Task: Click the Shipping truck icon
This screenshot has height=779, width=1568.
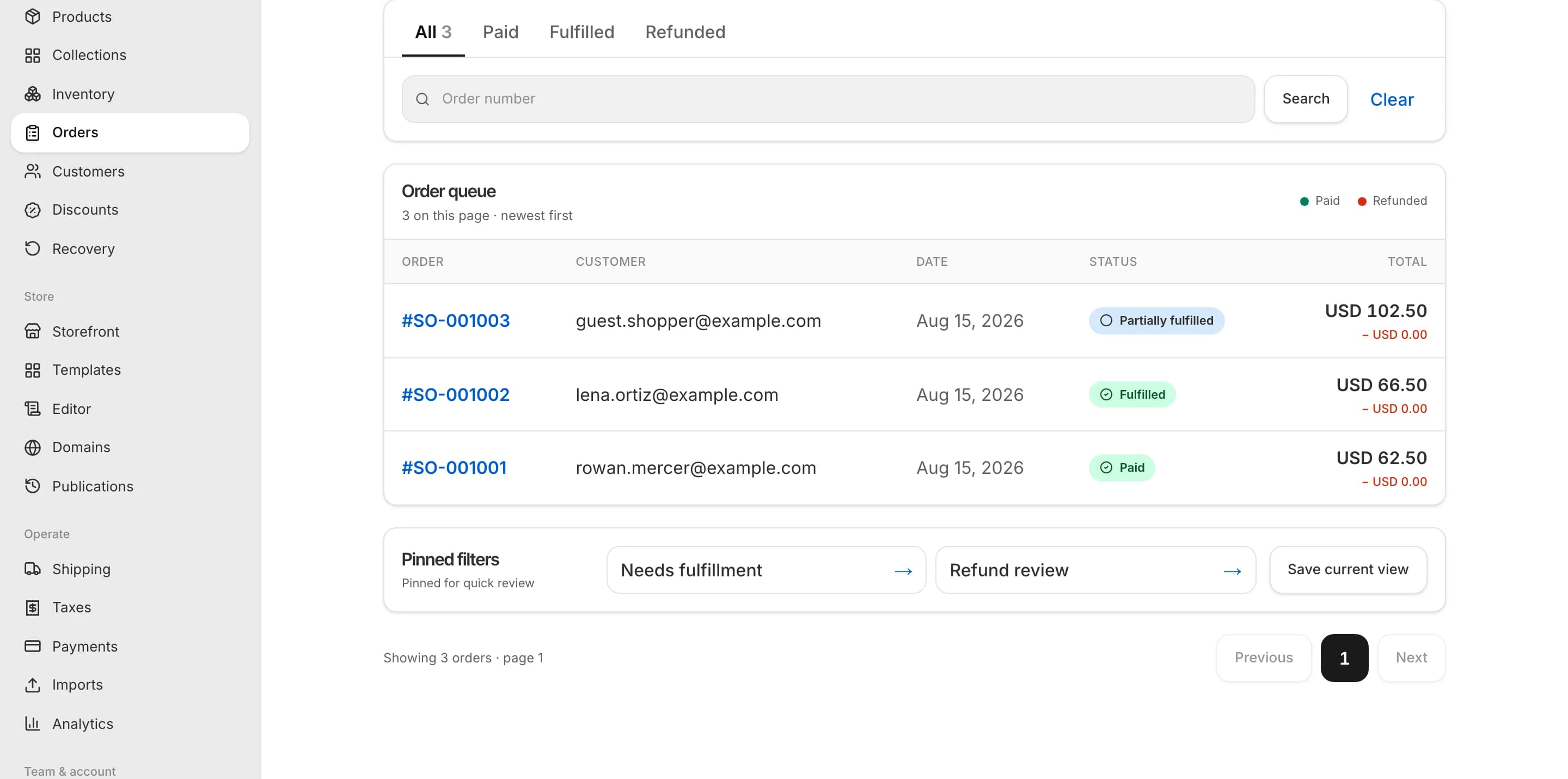Action: tap(32, 569)
